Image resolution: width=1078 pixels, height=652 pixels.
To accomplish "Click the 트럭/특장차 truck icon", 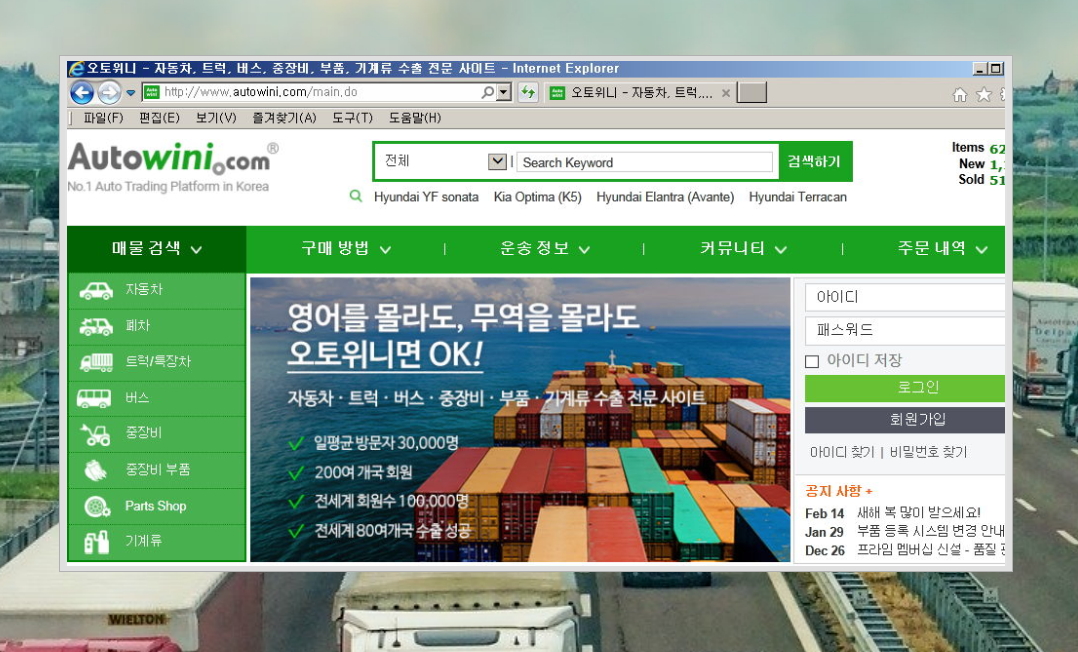I will [x=96, y=362].
